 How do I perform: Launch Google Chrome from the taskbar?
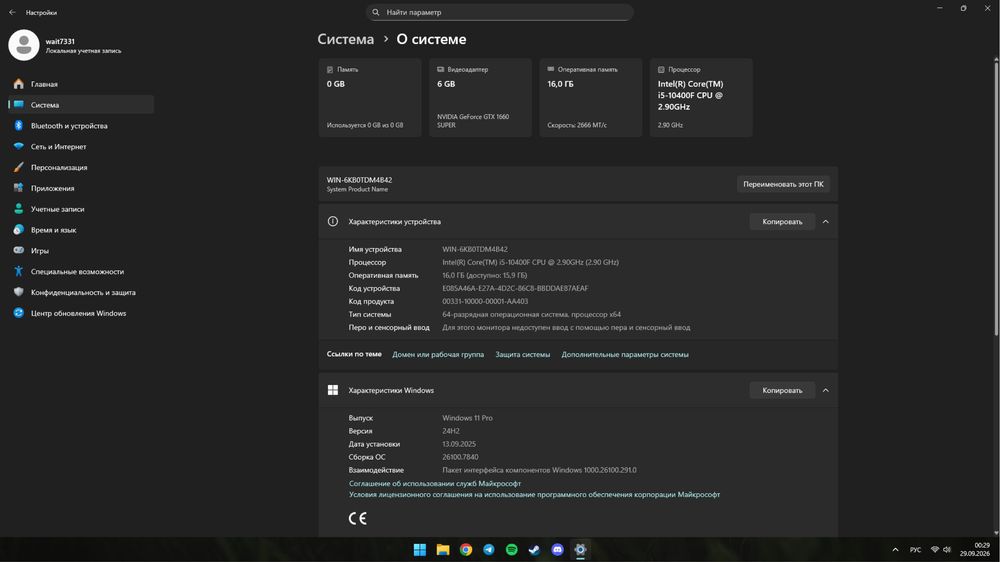[x=466, y=550]
